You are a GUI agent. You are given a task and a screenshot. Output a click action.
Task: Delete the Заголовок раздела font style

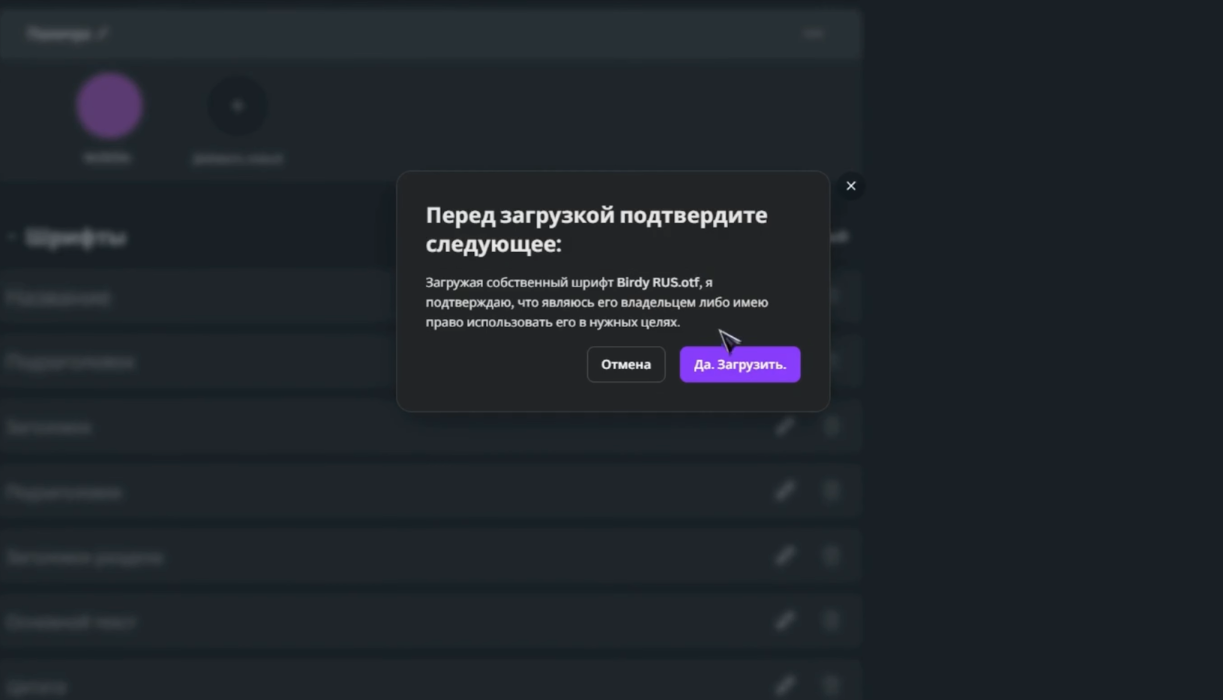pos(831,556)
